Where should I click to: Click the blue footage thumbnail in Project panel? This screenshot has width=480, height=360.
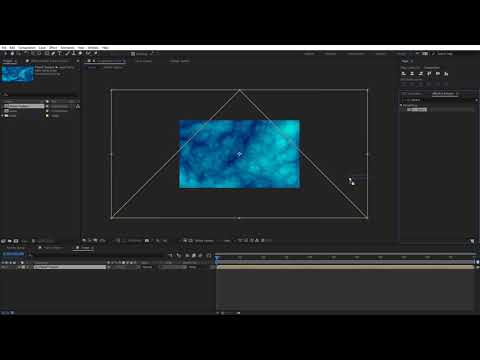18,73
